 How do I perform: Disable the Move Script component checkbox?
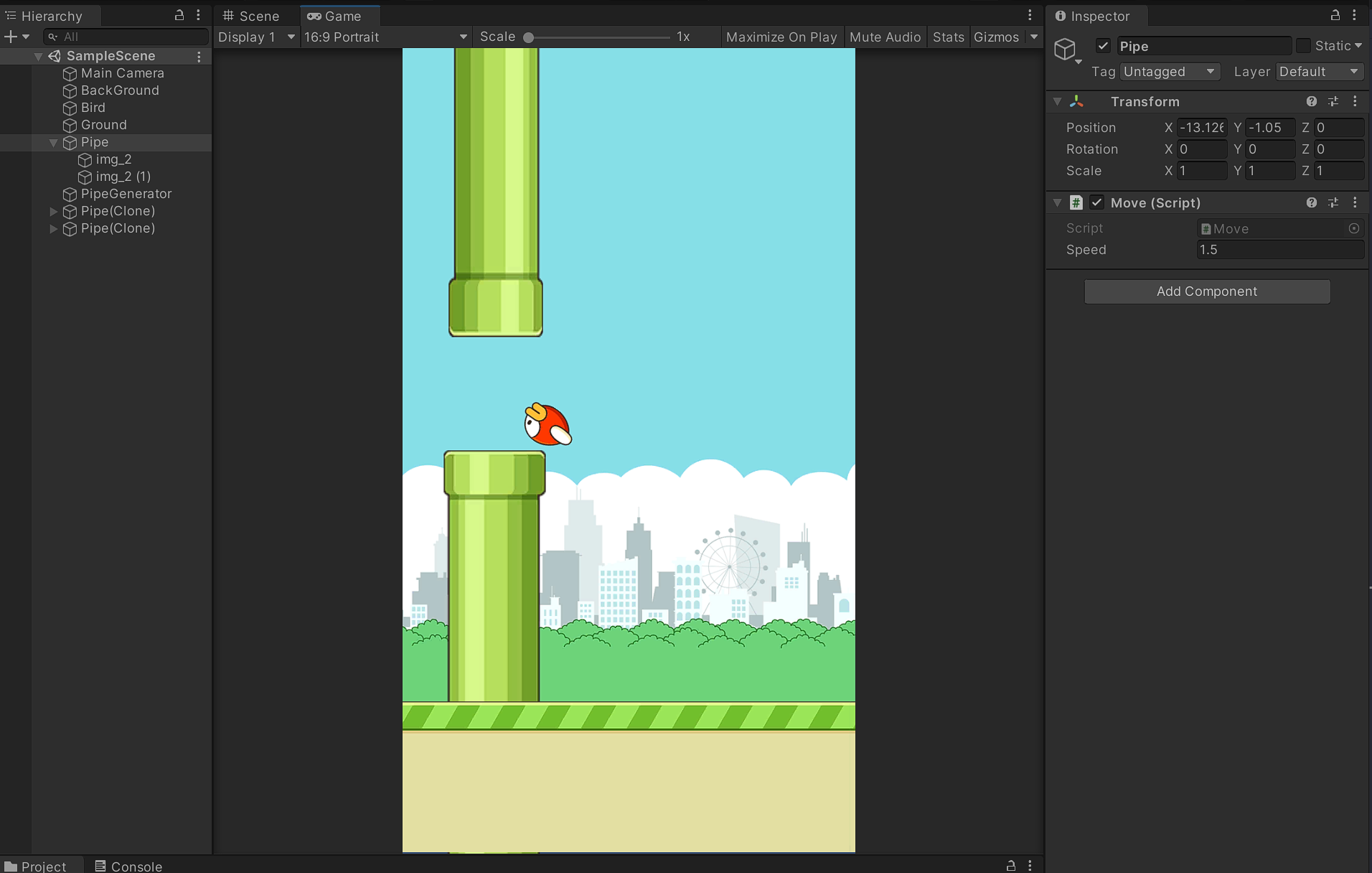1096,203
